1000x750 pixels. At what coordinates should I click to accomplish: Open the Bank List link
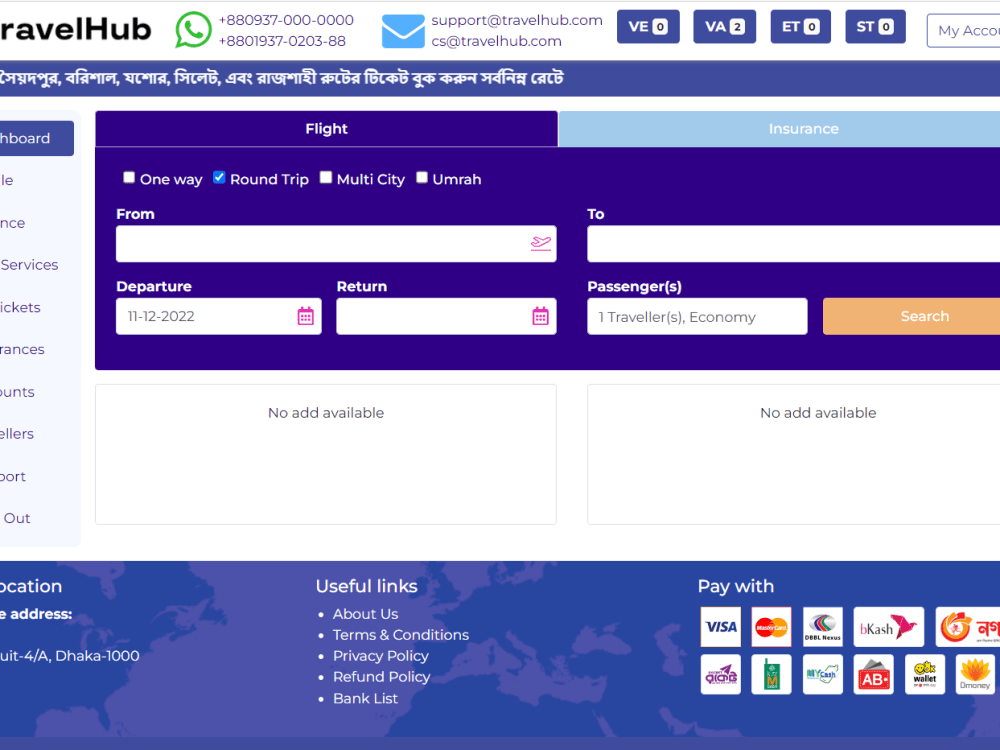pos(365,698)
